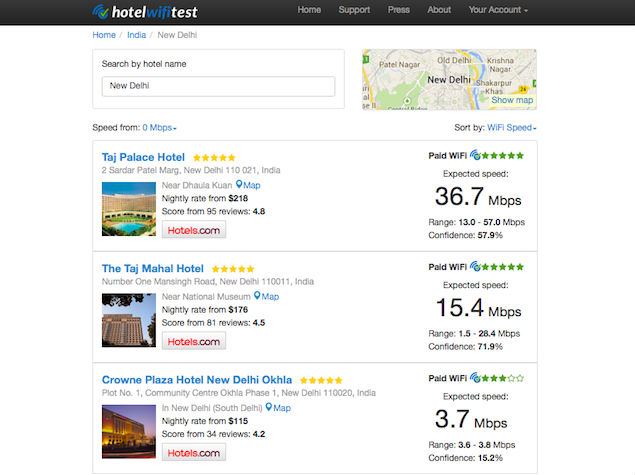635x475 pixels.
Task: Click WiFi signal icon for The Taj Mahal Hotel
Action: (x=475, y=266)
